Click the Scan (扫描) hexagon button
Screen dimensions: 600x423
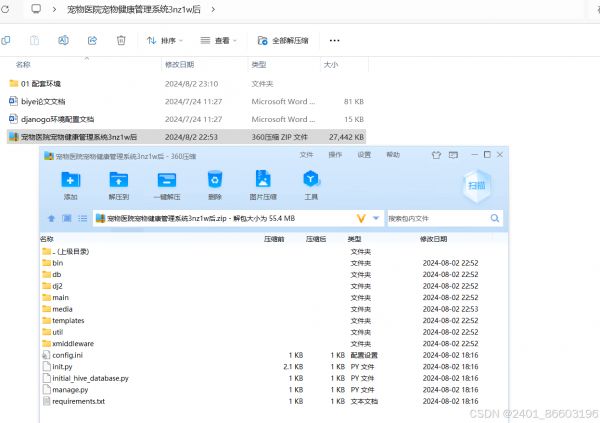point(477,186)
